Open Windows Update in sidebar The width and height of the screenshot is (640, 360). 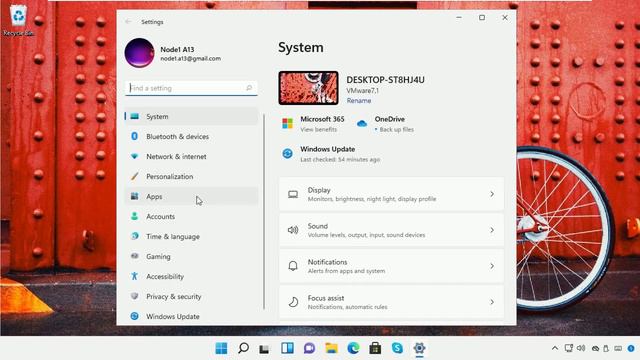pyautogui.click(x=191, y=316)
